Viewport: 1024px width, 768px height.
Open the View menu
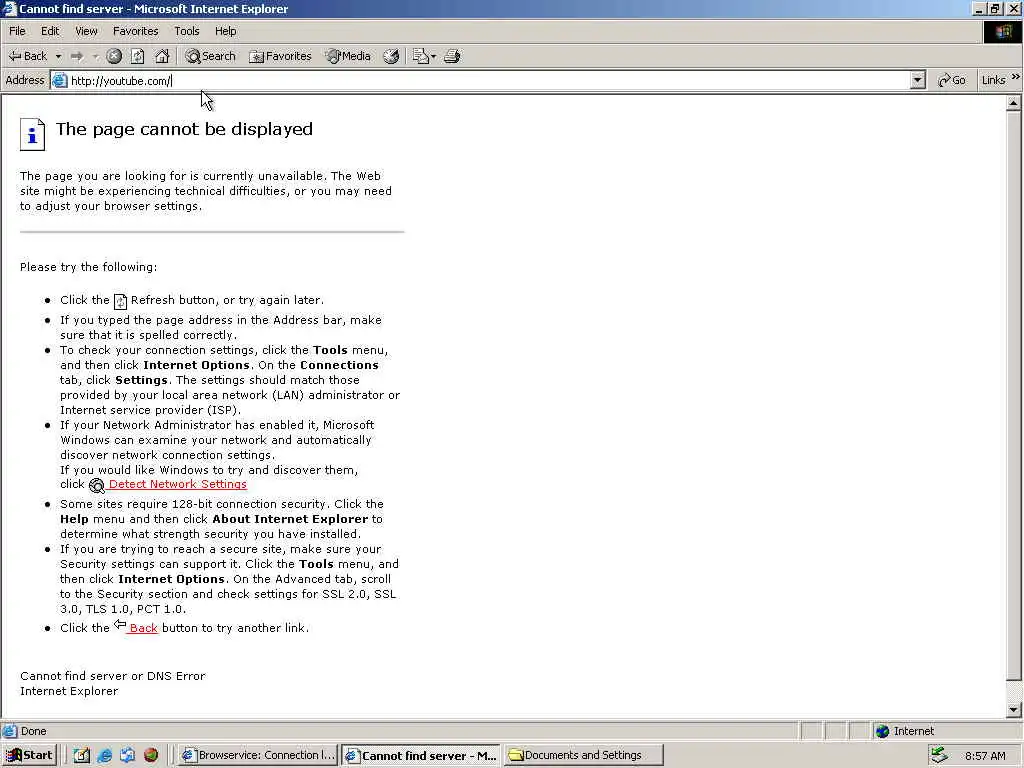(x=86, y=31)
